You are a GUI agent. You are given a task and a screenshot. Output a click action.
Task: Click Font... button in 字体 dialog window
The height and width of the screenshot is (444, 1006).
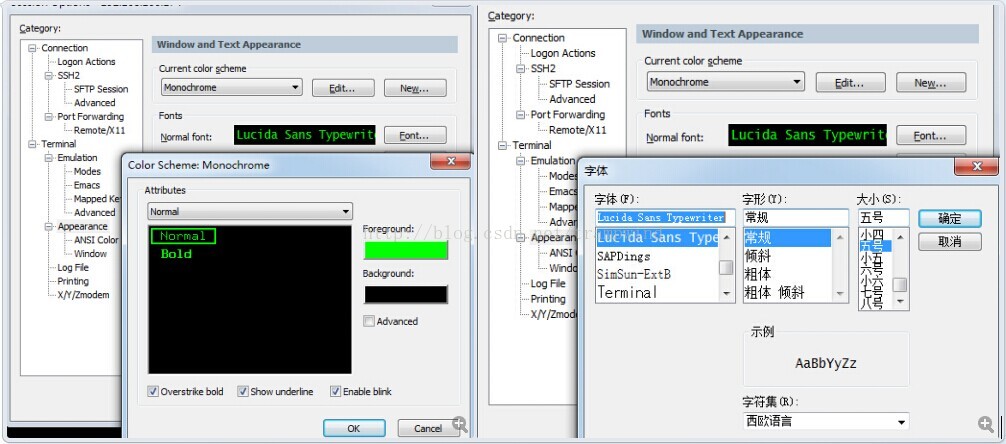pyautogui.click(x=931, y=135)
